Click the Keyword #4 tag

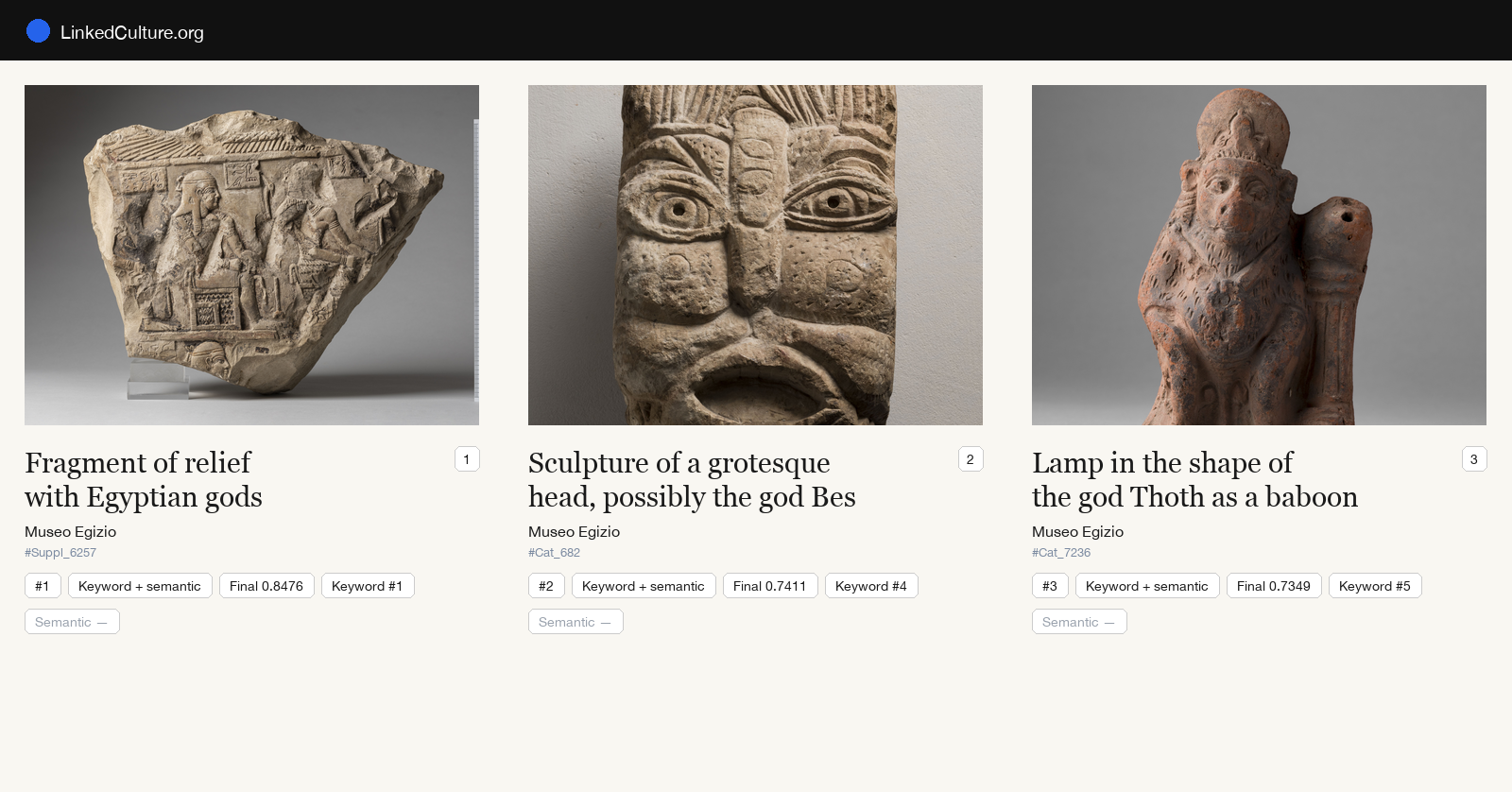pos(871,586)
